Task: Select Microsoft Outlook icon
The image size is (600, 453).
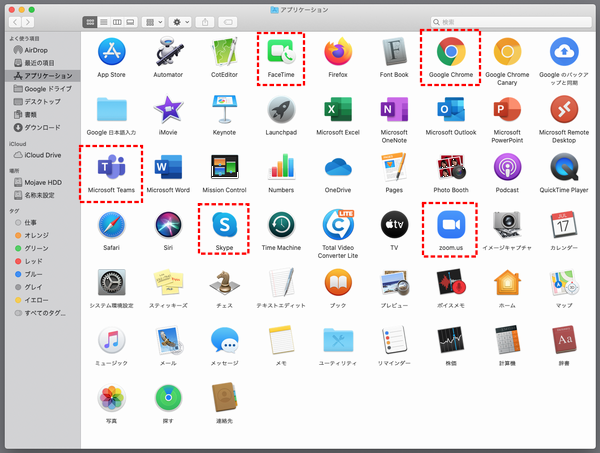Action: tap(451, 110)
